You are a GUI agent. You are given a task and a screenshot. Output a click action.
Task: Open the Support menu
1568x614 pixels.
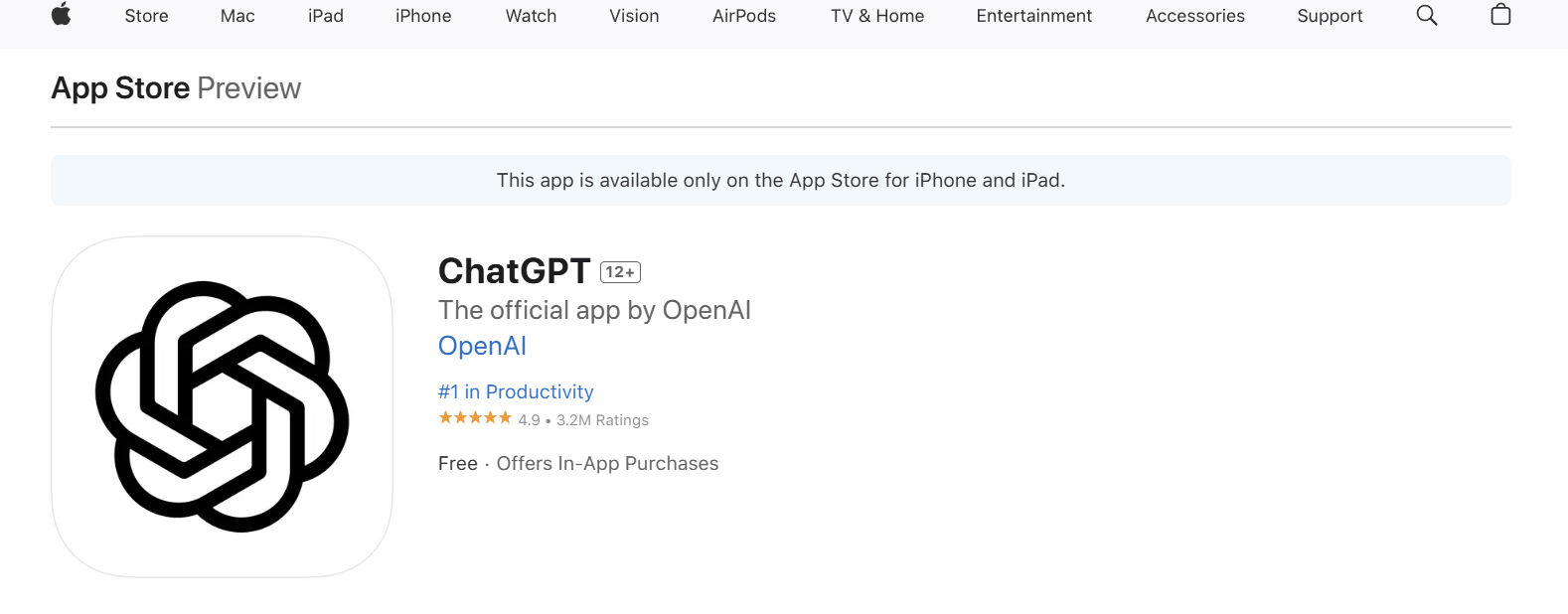[1330, 16]
